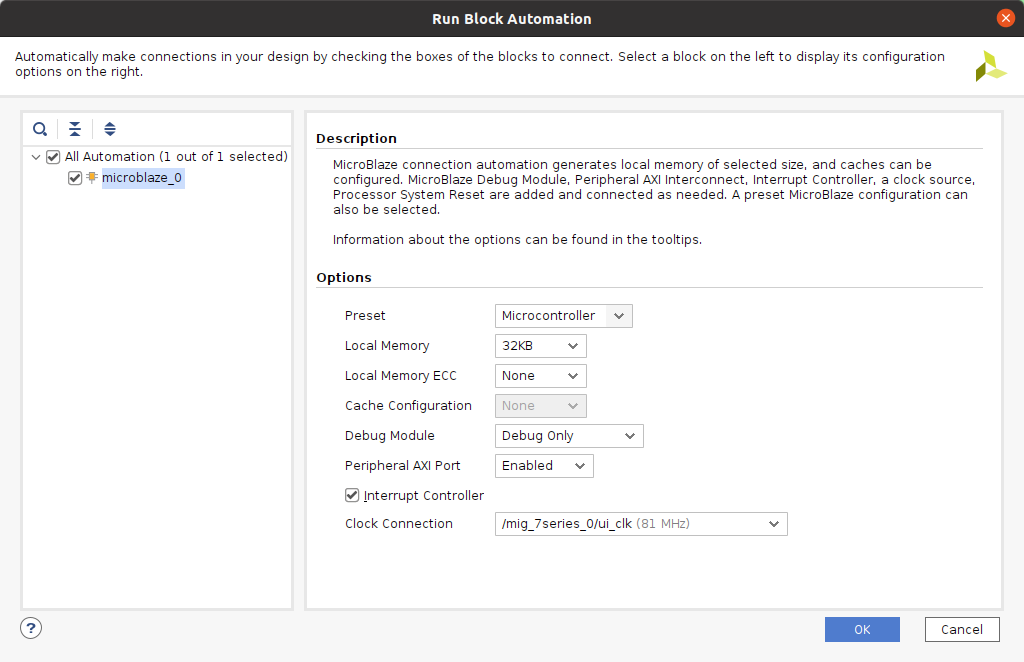Disable the Interrupt Controller checkbox
Image resolution: width=1024 pixels, height=662 pixels.
352,495
